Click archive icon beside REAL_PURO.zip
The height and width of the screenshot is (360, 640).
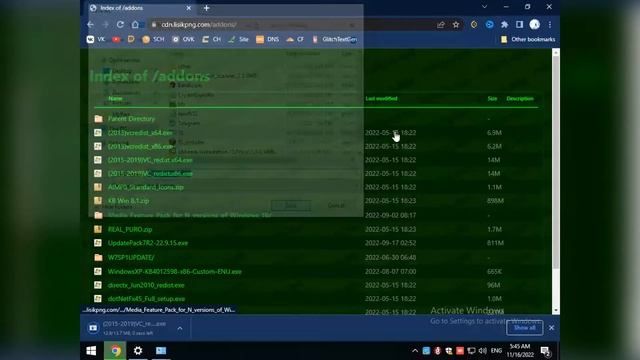pyautogui.click(x=98, y=229)
